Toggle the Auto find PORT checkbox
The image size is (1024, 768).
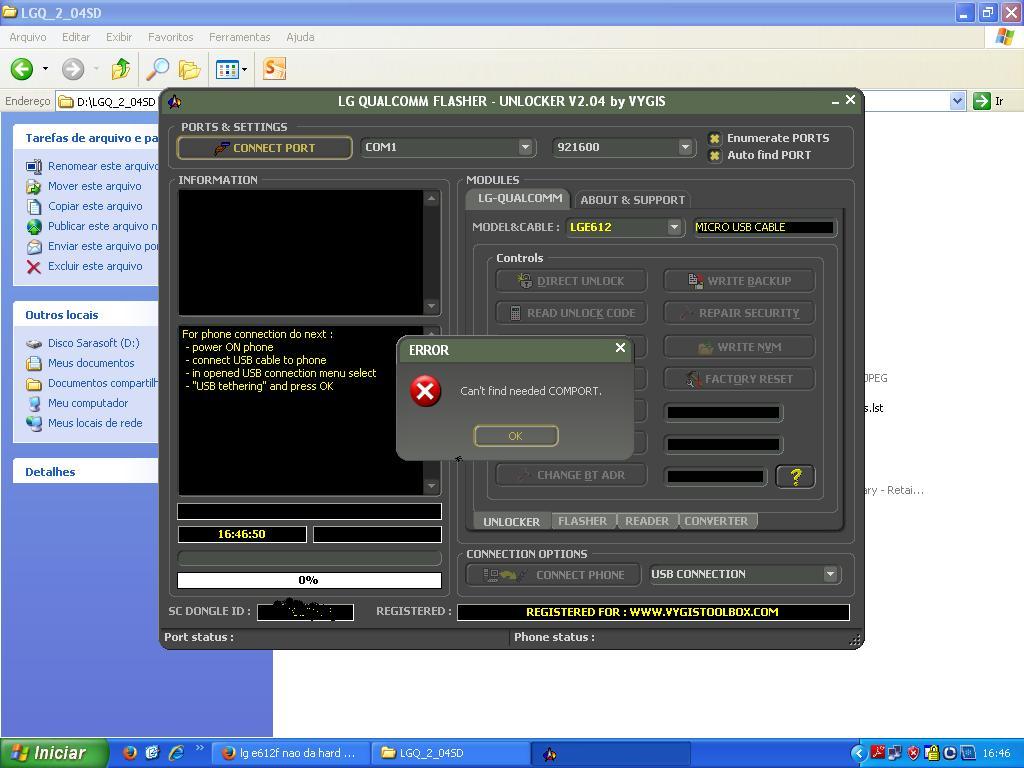714,155
